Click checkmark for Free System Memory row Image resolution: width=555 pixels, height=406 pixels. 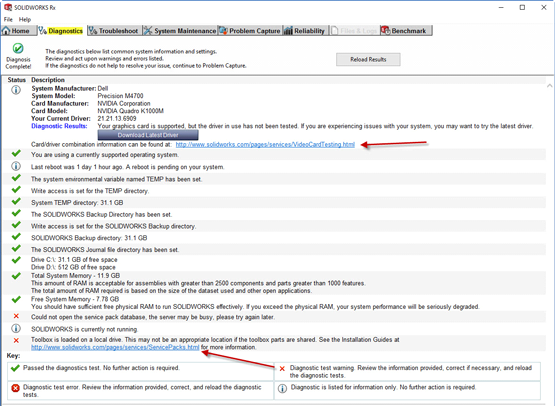16,300
